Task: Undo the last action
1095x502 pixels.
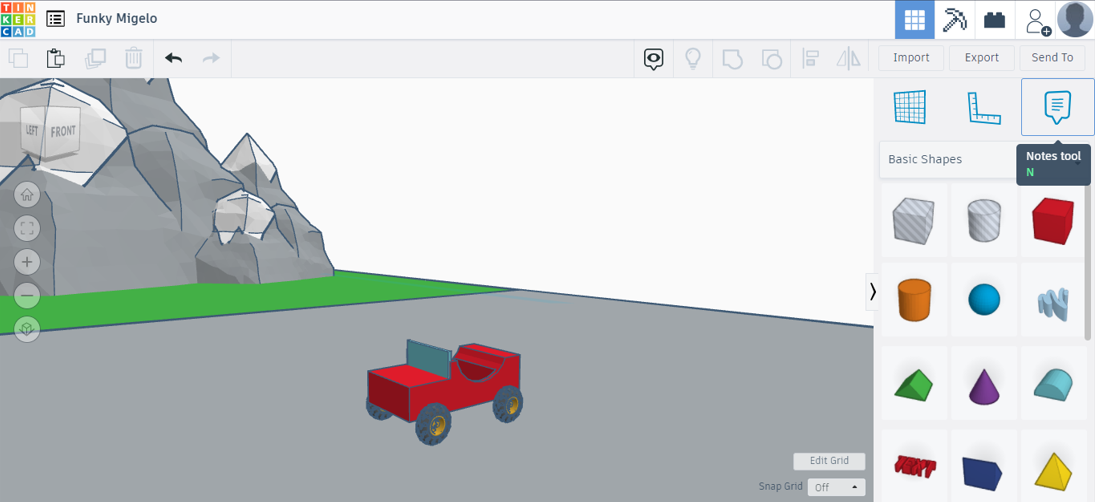Action: (x=173, y=59)
